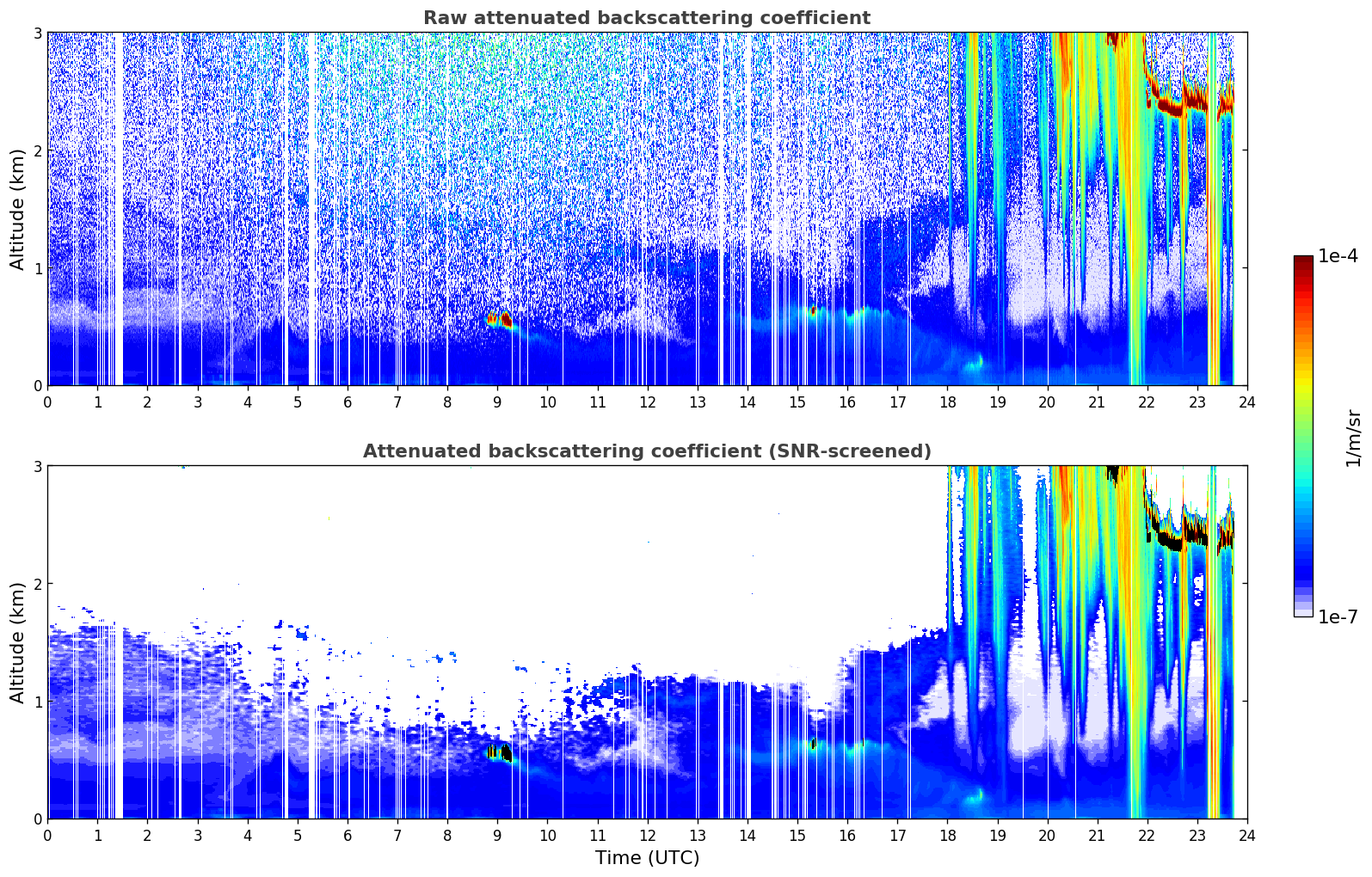Click the 2 km altitude tick, lower plot
The height and width of the screenshot is (877, 1372).
click(x=37, y=584)
